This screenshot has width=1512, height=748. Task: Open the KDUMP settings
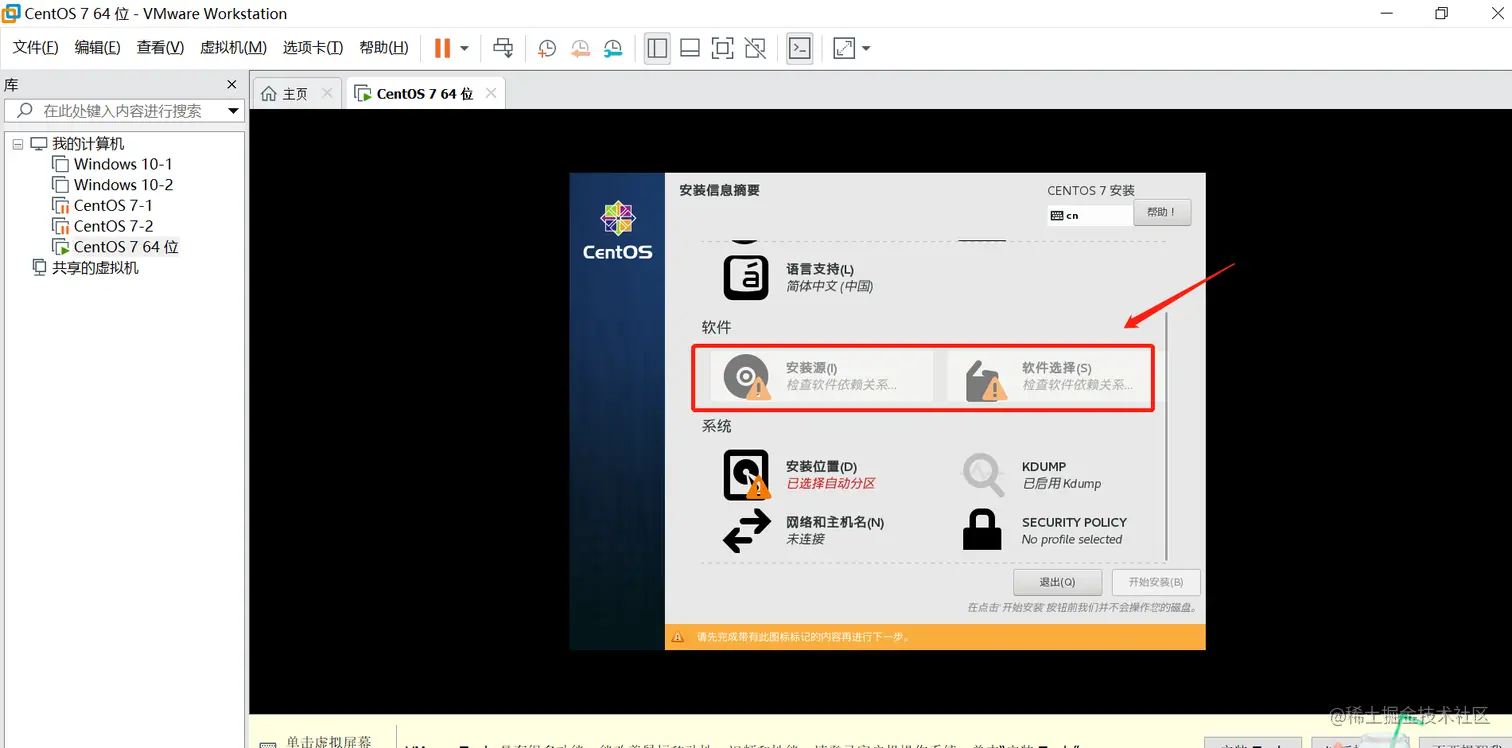(x=1032, y=475)
